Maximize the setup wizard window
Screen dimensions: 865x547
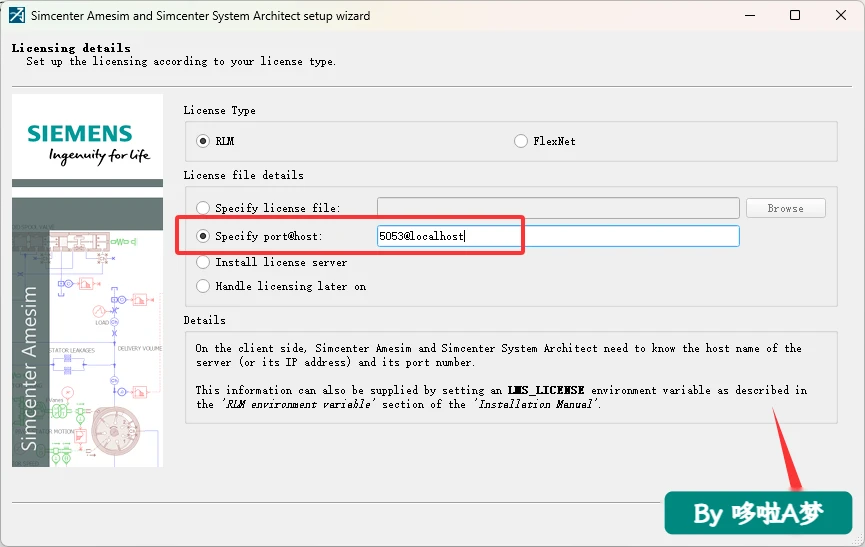coord(795,15)
